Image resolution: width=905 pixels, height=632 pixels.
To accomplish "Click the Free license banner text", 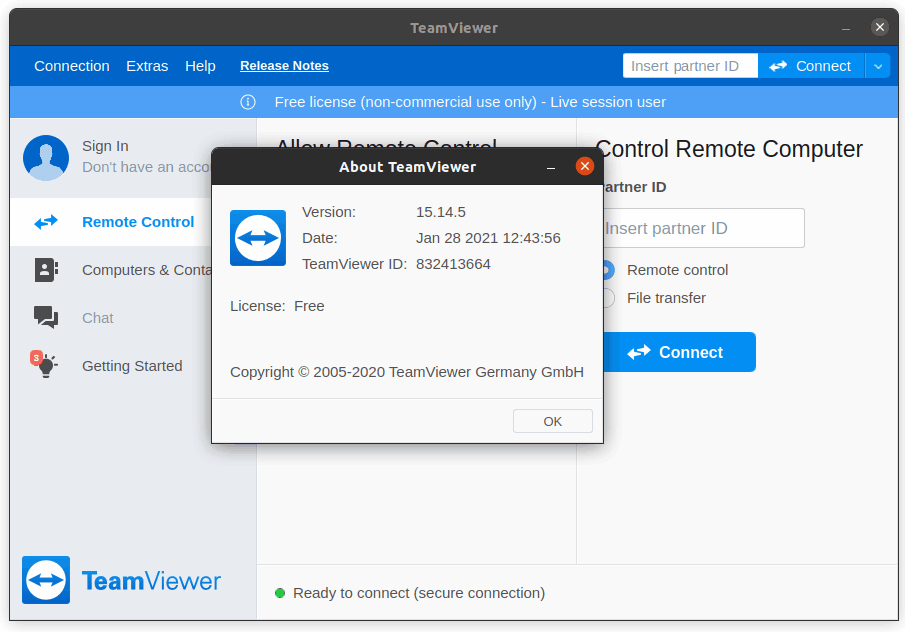I will [470, 102].
